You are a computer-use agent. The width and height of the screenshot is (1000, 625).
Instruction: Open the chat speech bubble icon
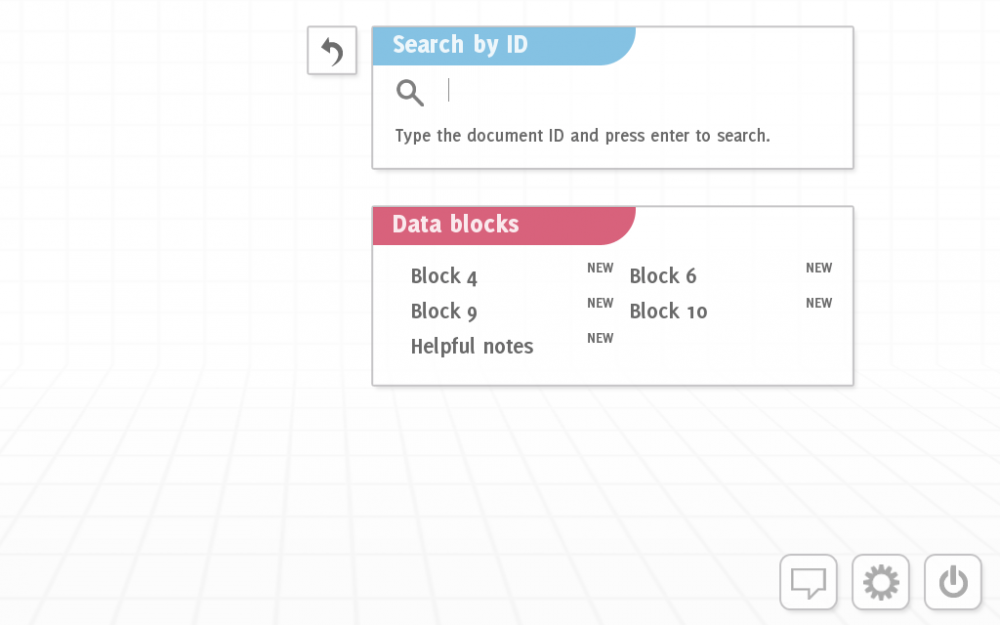point(808,582)
